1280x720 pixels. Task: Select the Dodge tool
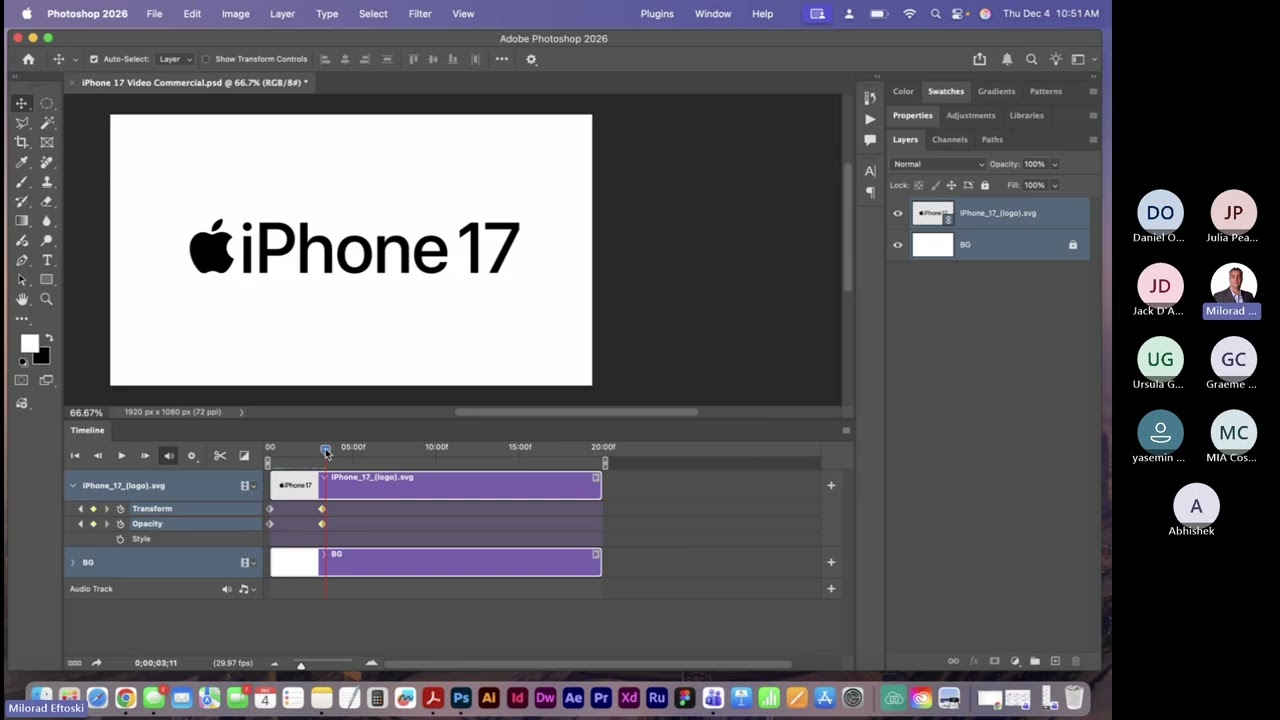click(47, 241)
